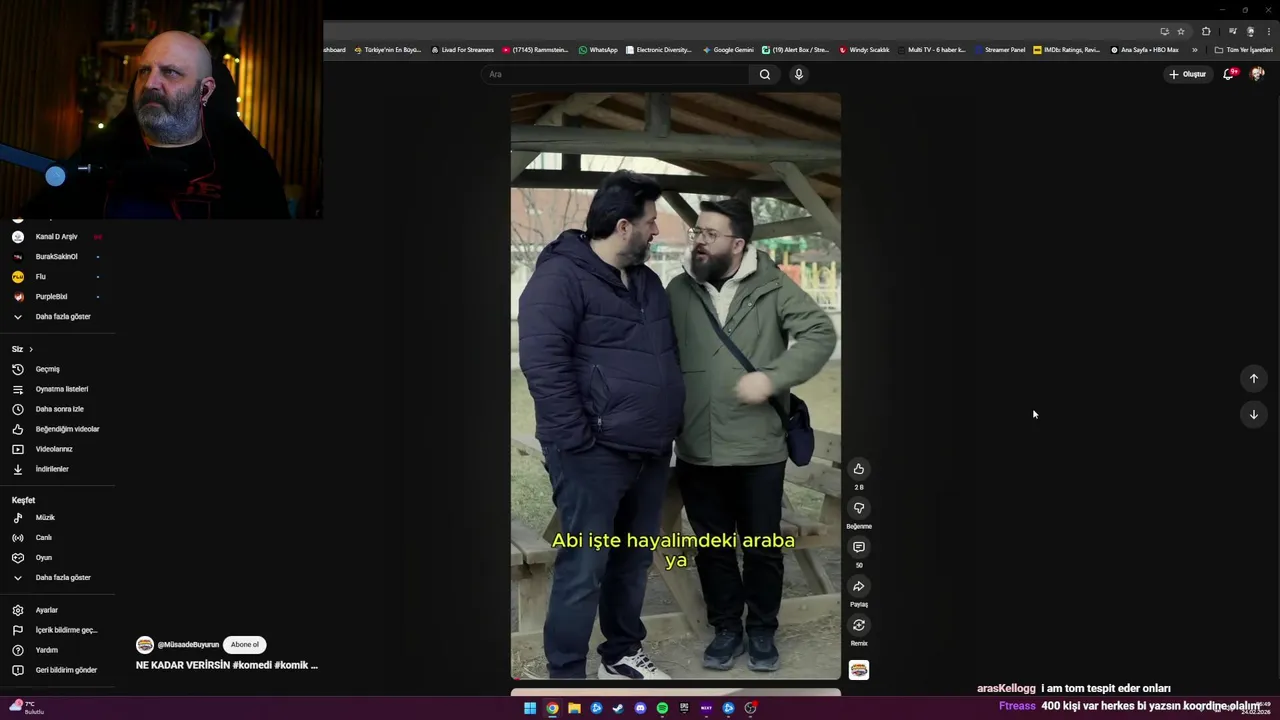Open Ayarlar settings
This screenshot has width=1280, height=720.
click(x=58, y=610)
